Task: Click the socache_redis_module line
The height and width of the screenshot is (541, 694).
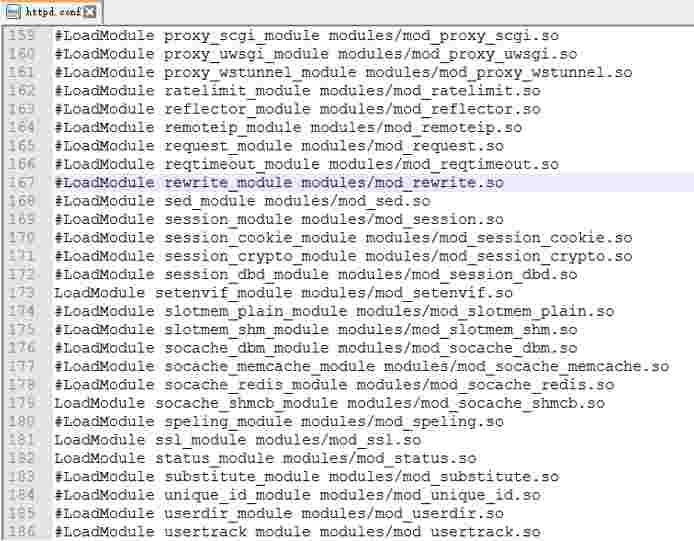Action: (x=334, y=385)
